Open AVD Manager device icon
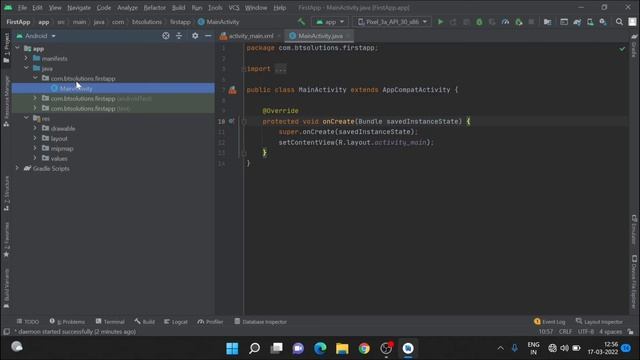 (590, 22)
